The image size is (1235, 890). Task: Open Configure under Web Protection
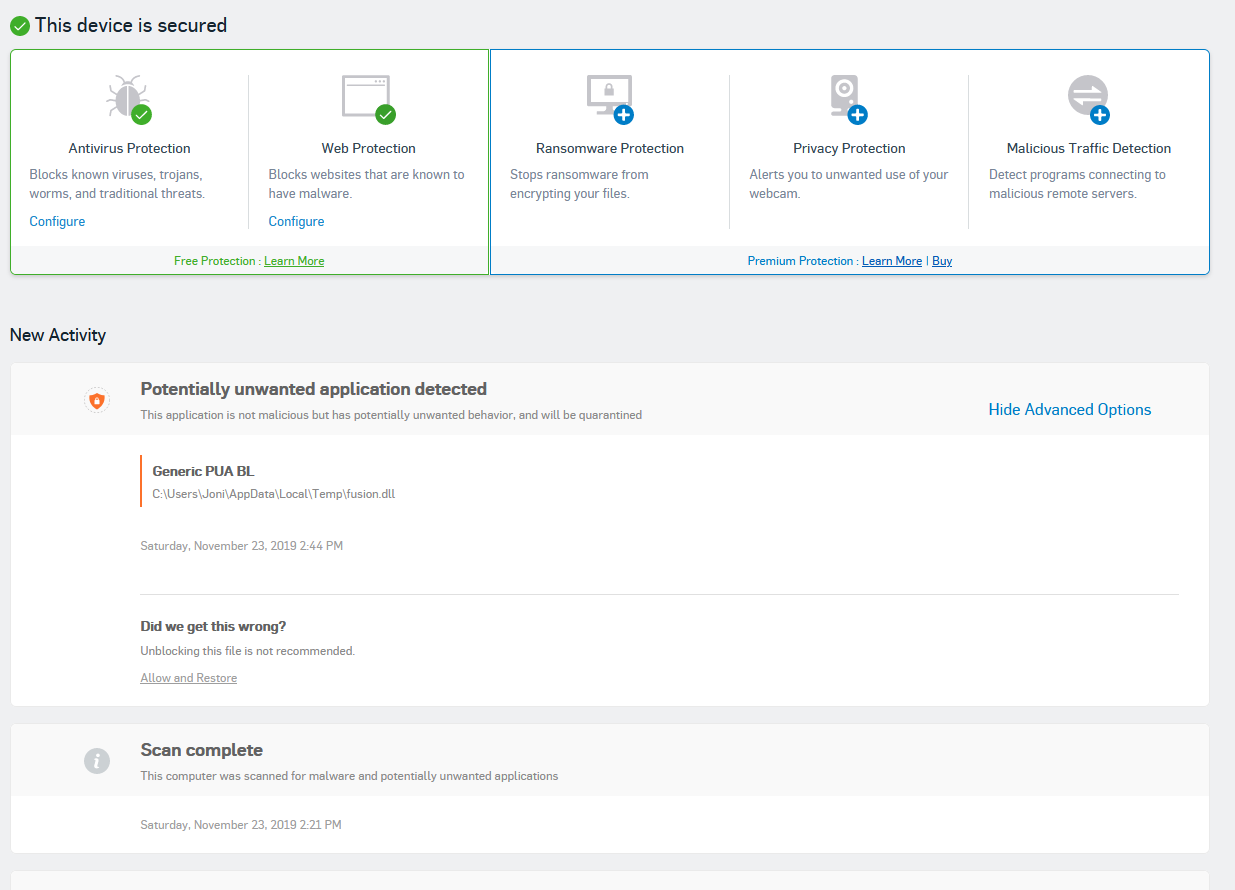point(296,221)
